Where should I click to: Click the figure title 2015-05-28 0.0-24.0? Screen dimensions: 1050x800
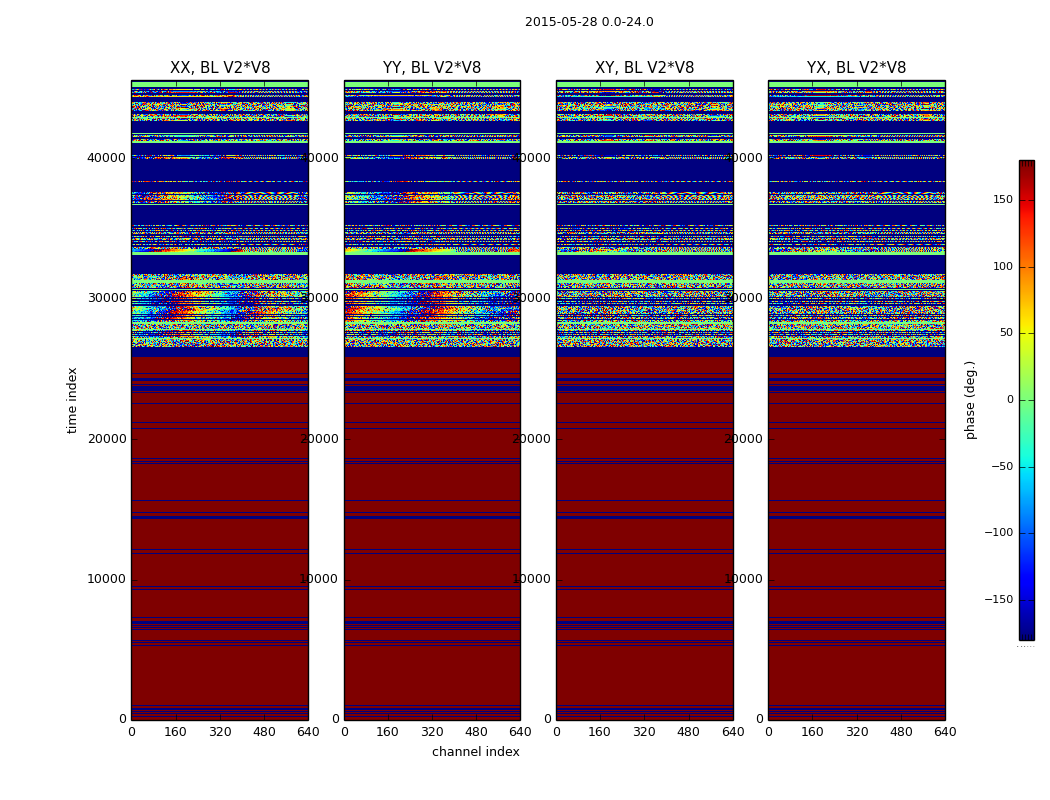(x=589, y=22)
